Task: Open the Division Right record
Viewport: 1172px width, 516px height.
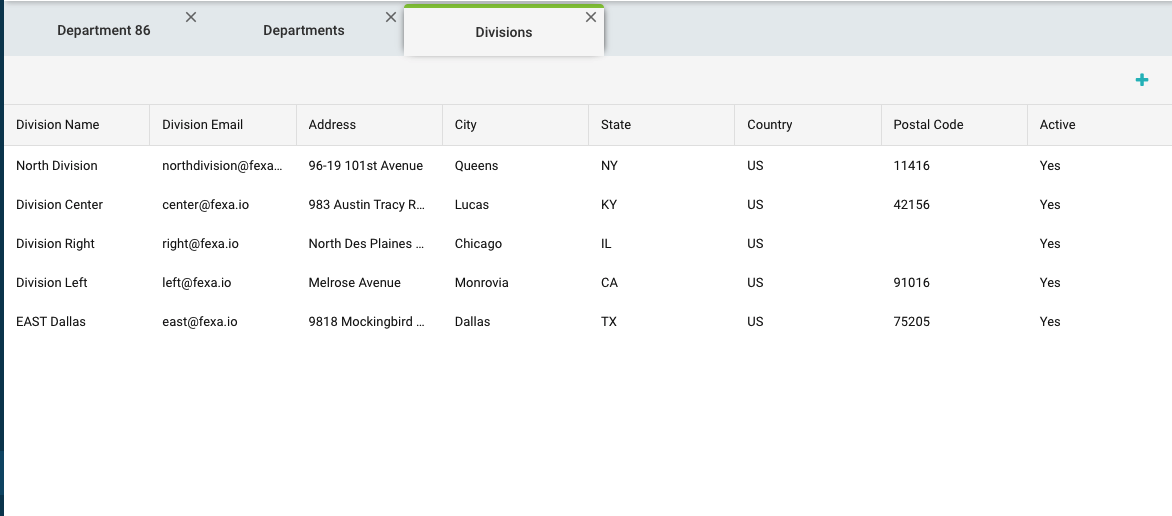Action: [x=56, y=244]
